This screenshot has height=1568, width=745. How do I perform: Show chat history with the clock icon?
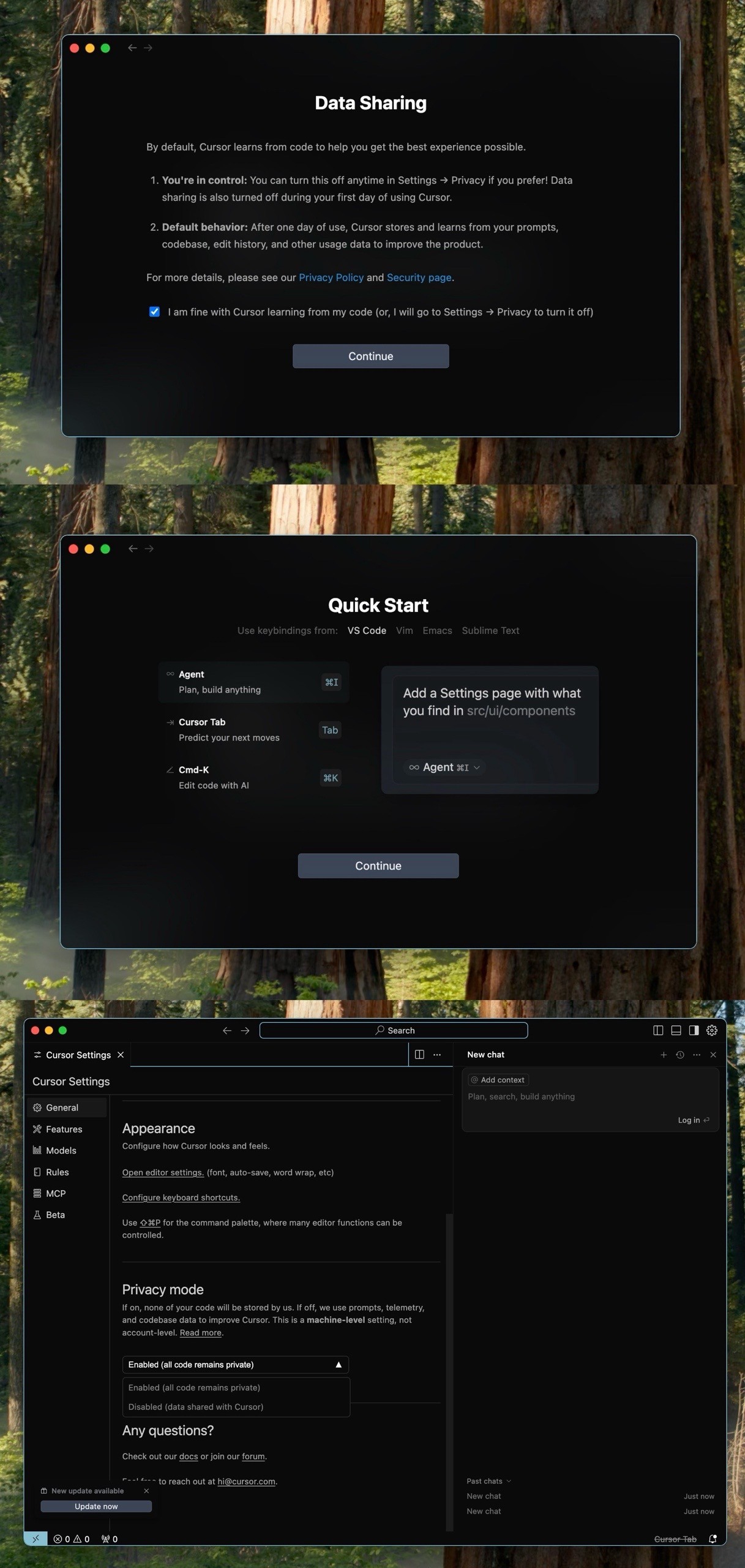click(680, 1055)
